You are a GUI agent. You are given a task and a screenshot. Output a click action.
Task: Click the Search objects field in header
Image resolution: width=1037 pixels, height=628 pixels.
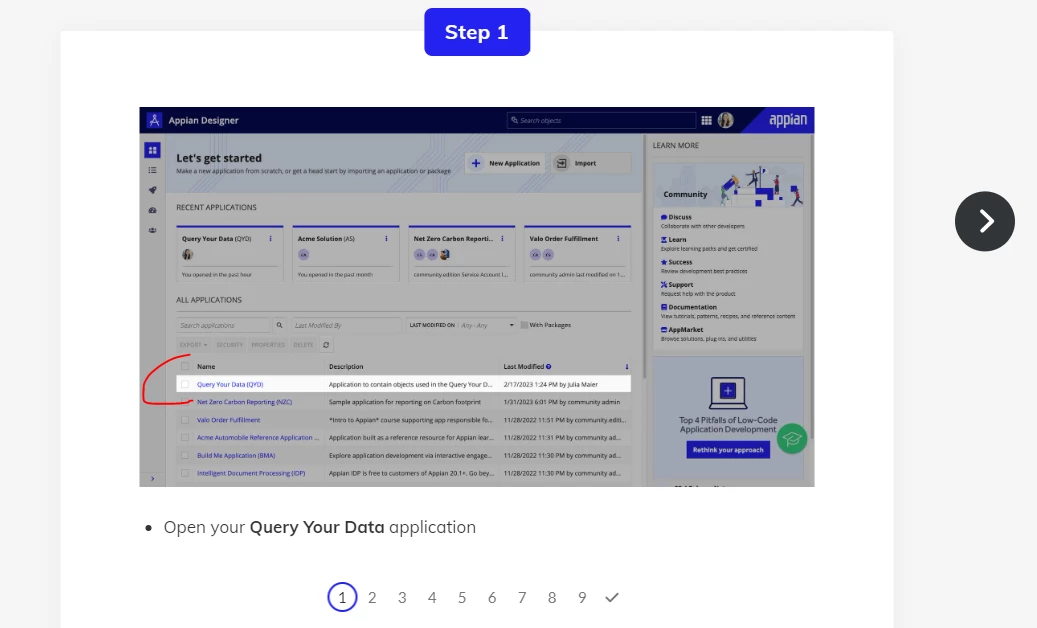click(x=601, y=120)
